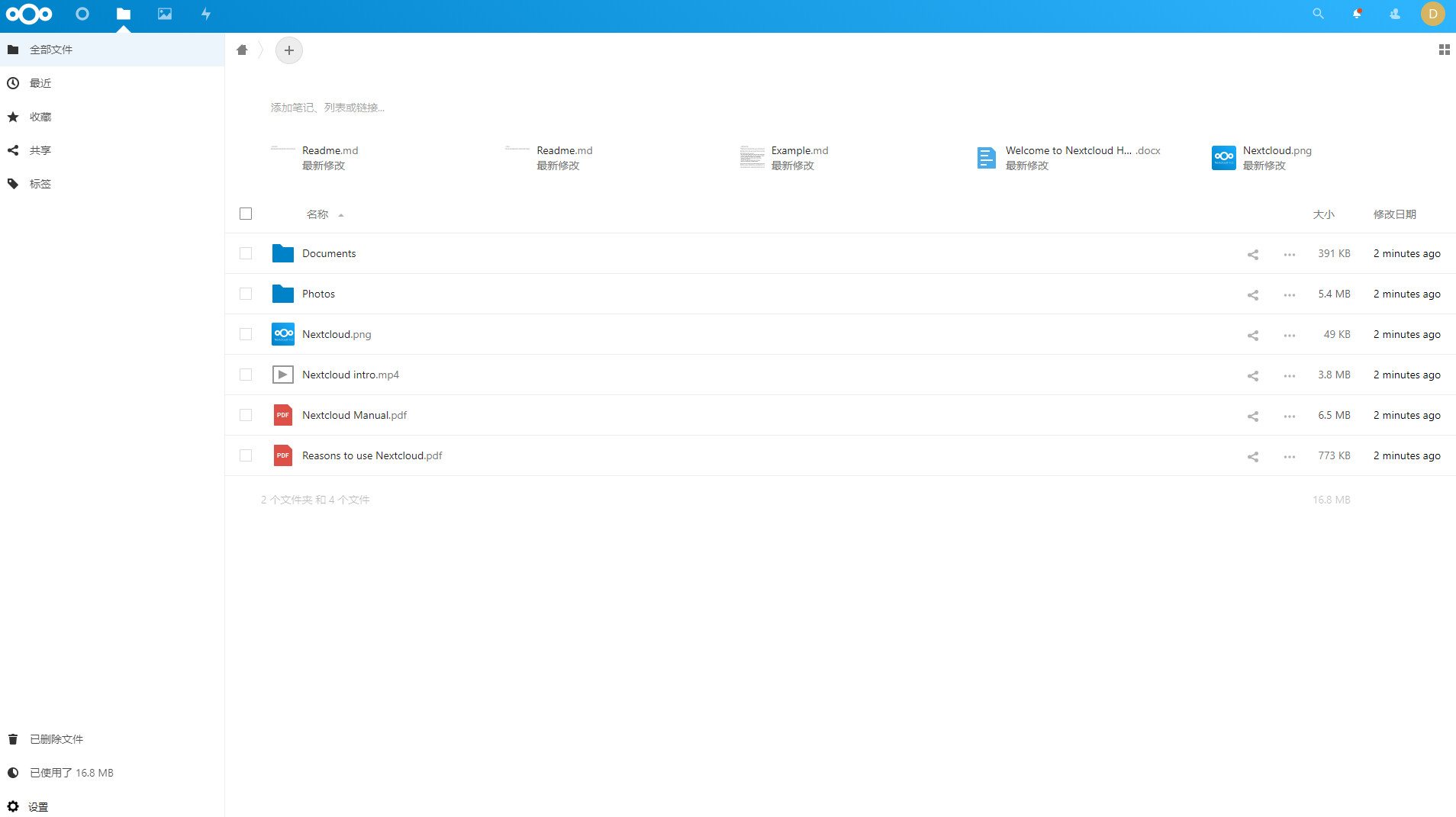Open Nextcloud intro.mp4 file name
The image size is (1456, 817).
350,375
